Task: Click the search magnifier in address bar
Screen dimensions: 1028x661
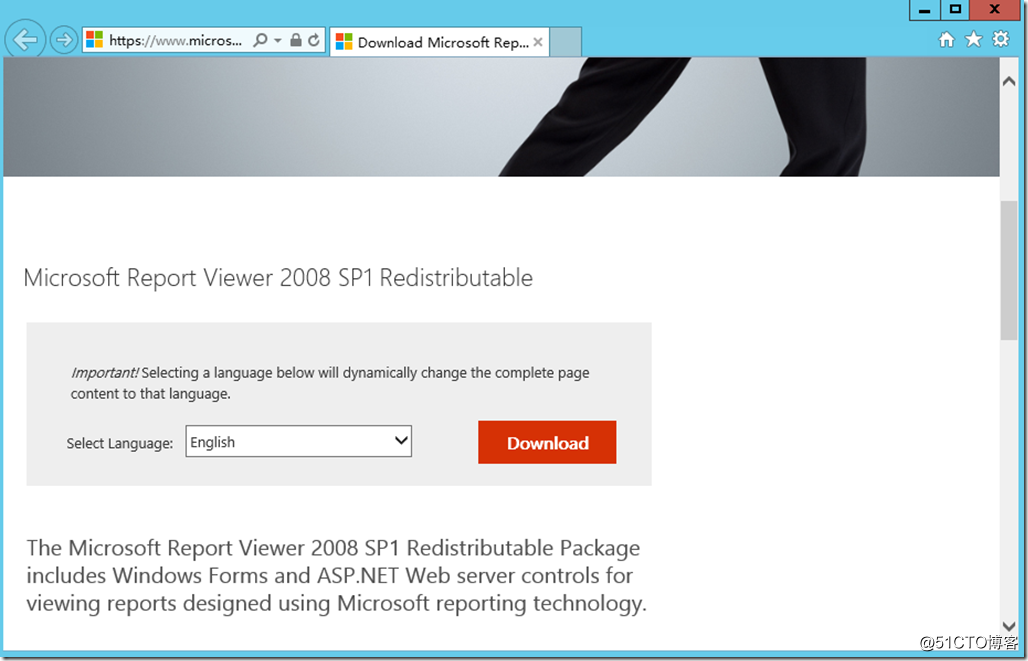Action: pyautogui.click(x=260, y=40)
